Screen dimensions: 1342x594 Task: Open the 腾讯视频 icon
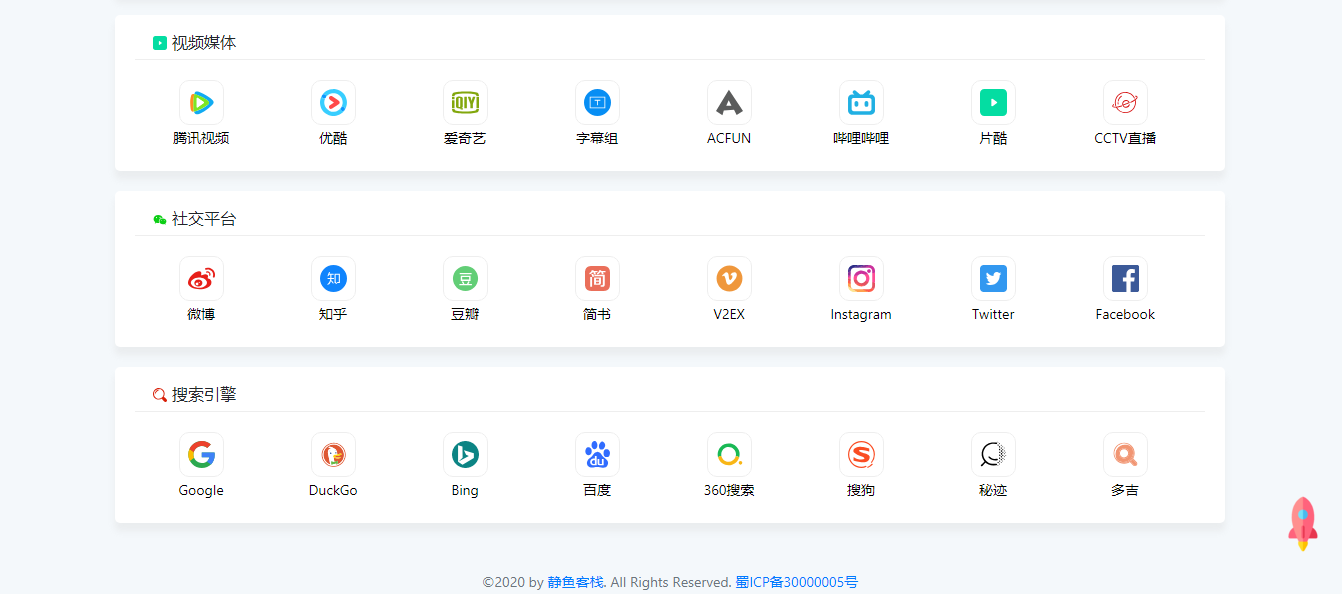pyautogui.click(x=201, y=102)
